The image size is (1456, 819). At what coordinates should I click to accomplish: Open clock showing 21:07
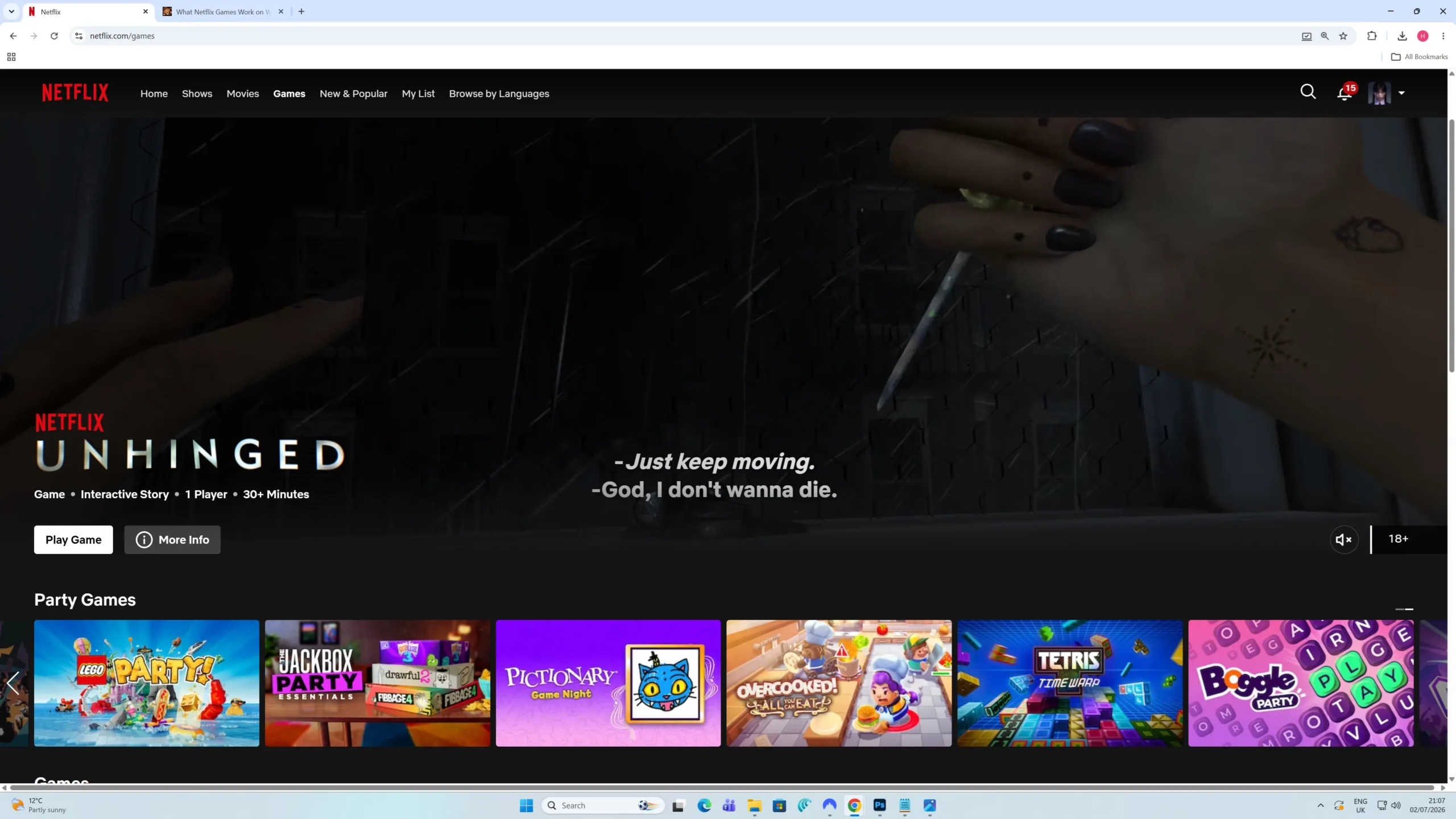[1427, 805]
